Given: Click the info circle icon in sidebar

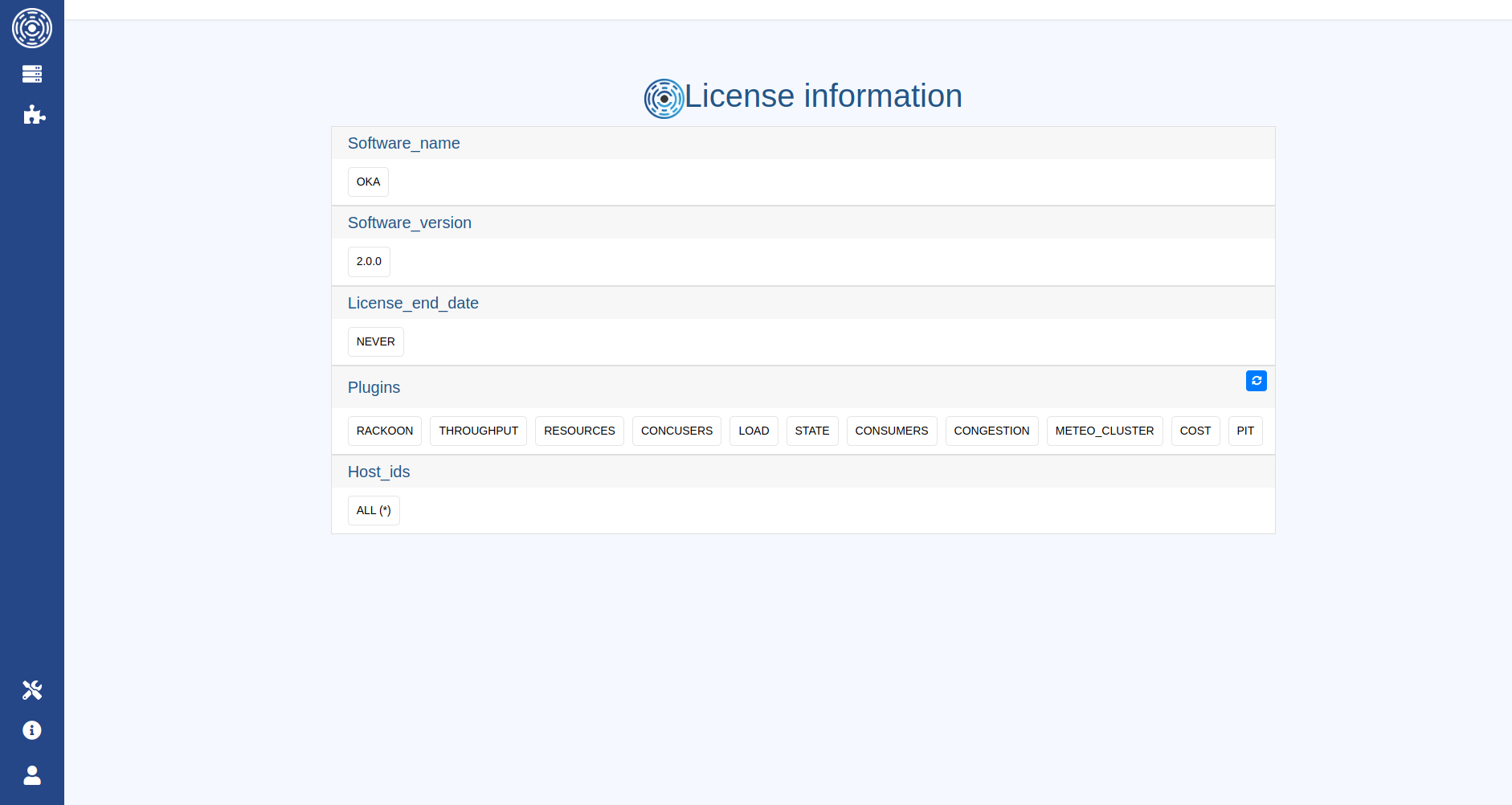Looking at the screenshot, I should 32,730.
